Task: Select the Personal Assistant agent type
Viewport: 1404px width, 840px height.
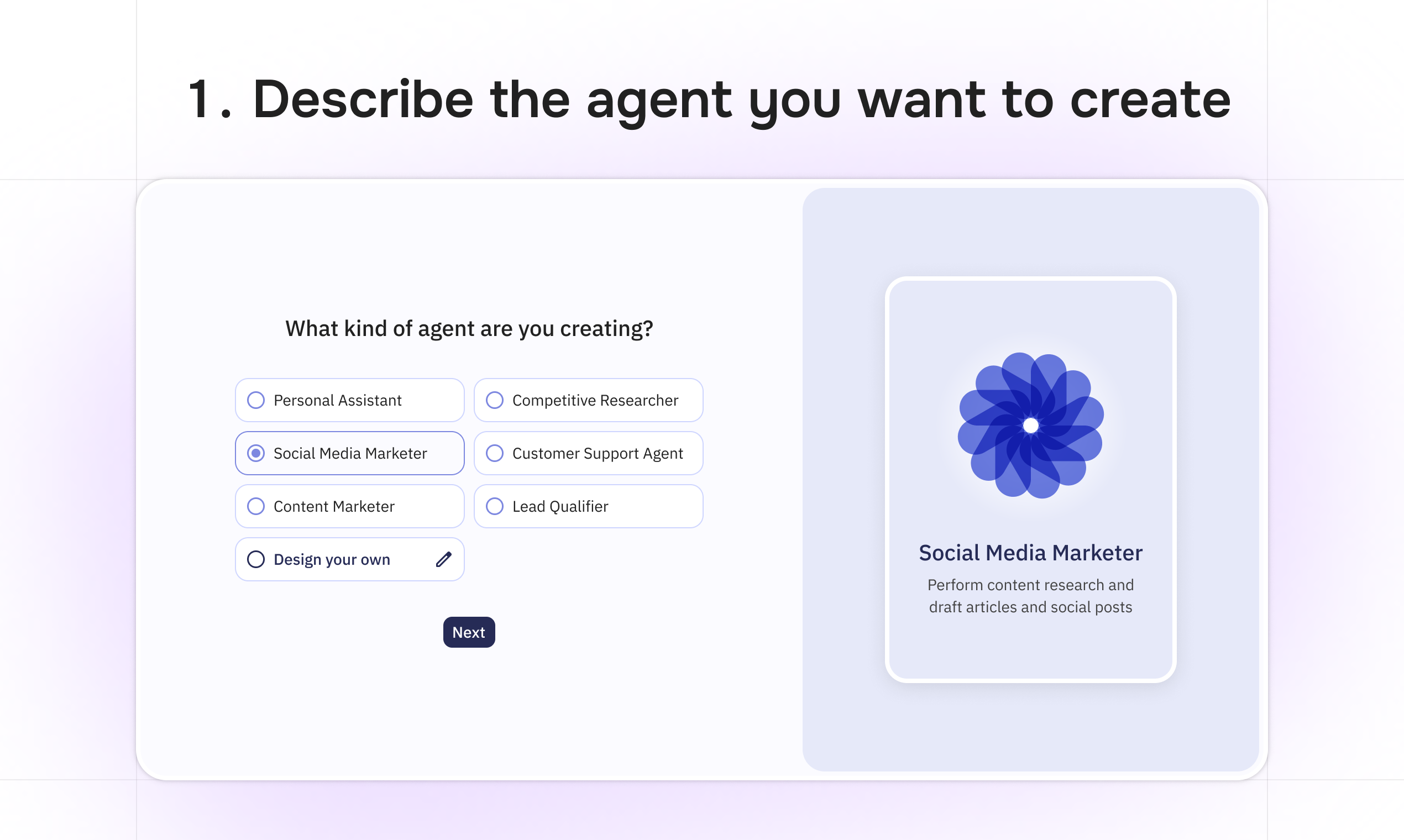Action: [x=349, y=400]
